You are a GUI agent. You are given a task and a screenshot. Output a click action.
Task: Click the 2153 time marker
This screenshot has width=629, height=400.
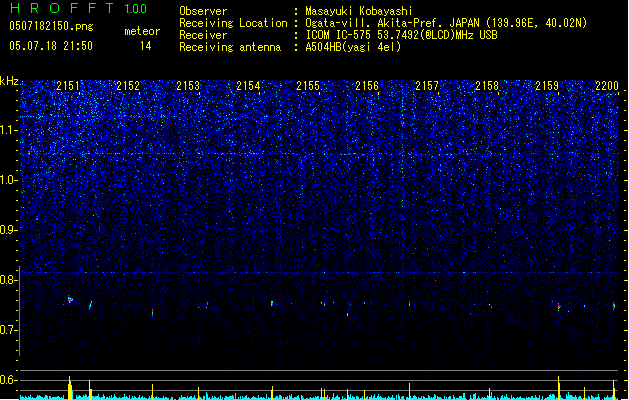[x=188, y=86]
